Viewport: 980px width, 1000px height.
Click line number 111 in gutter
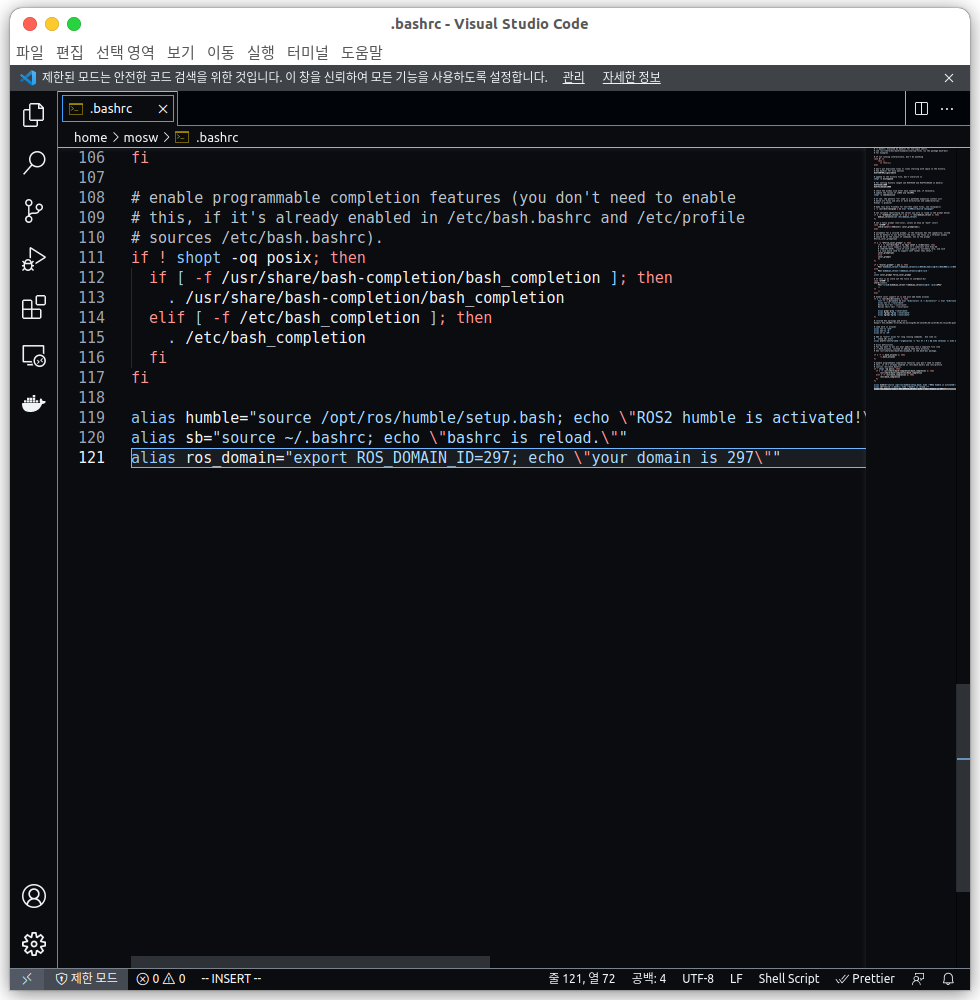click(x=91, y=258)
